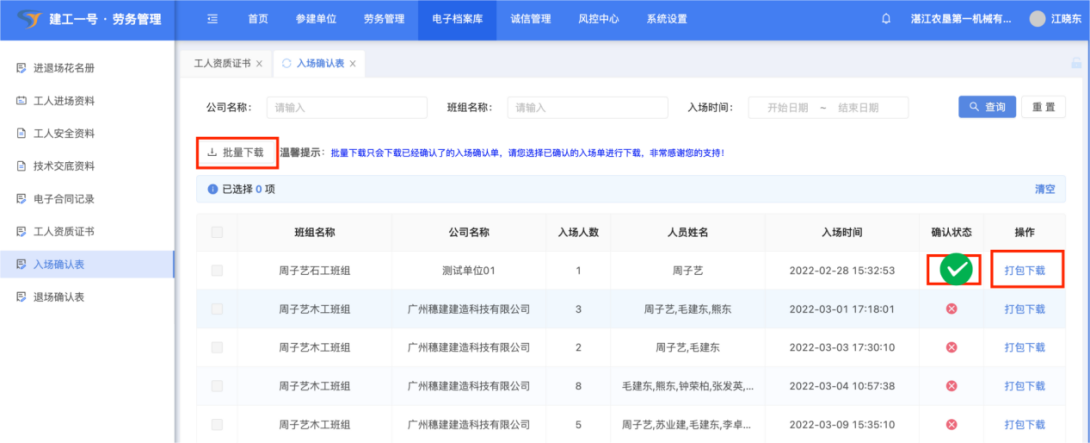Click the notification bell icon
The image size is (1090, 443).
(886, 19)
